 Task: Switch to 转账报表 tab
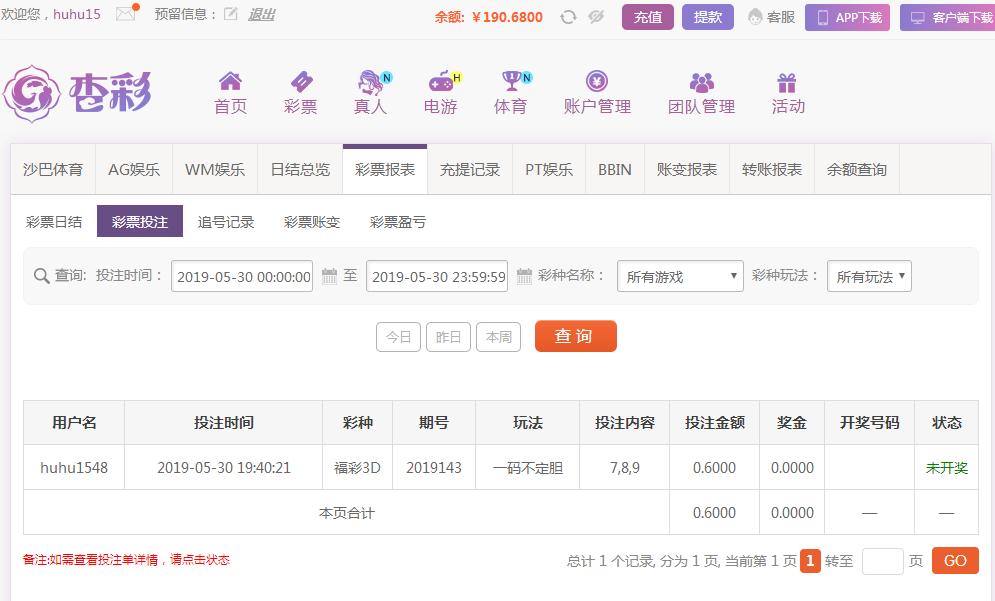click(772, 169)
